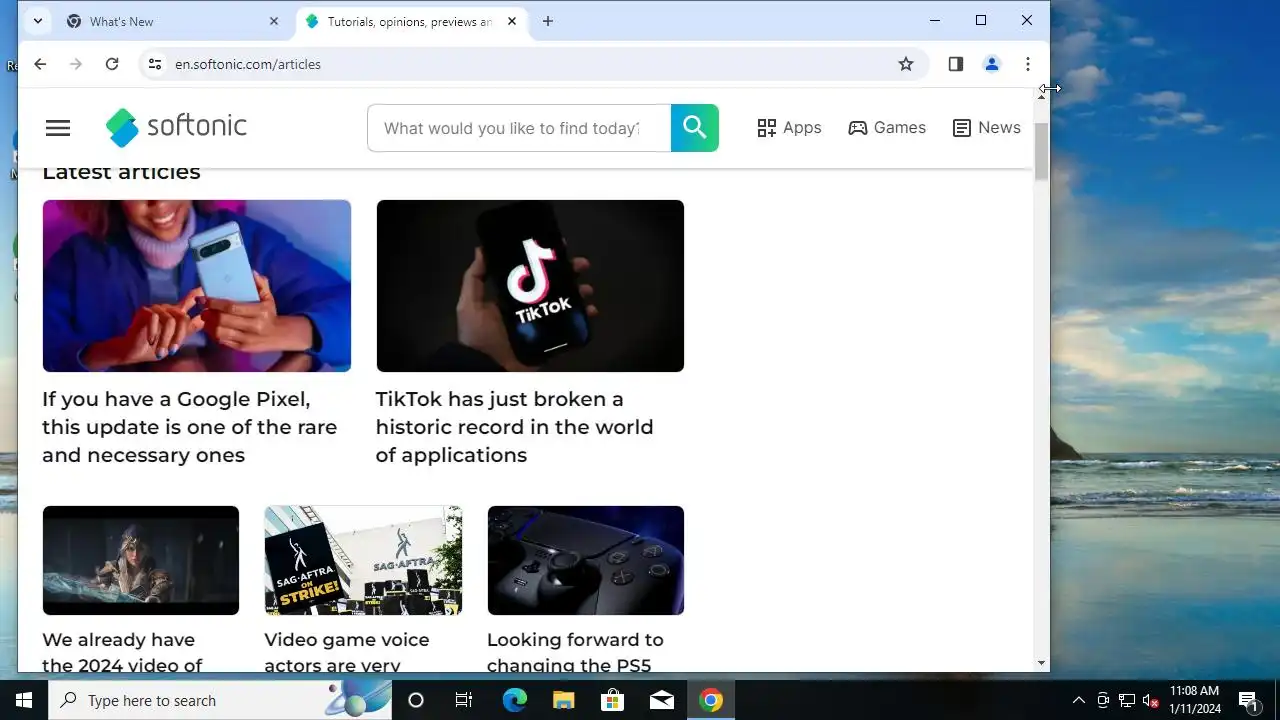The width and height of the screenshot is (1280, 720).
Task: Open the Chrome three-dot menu
Action: (x=1028, y=64)
